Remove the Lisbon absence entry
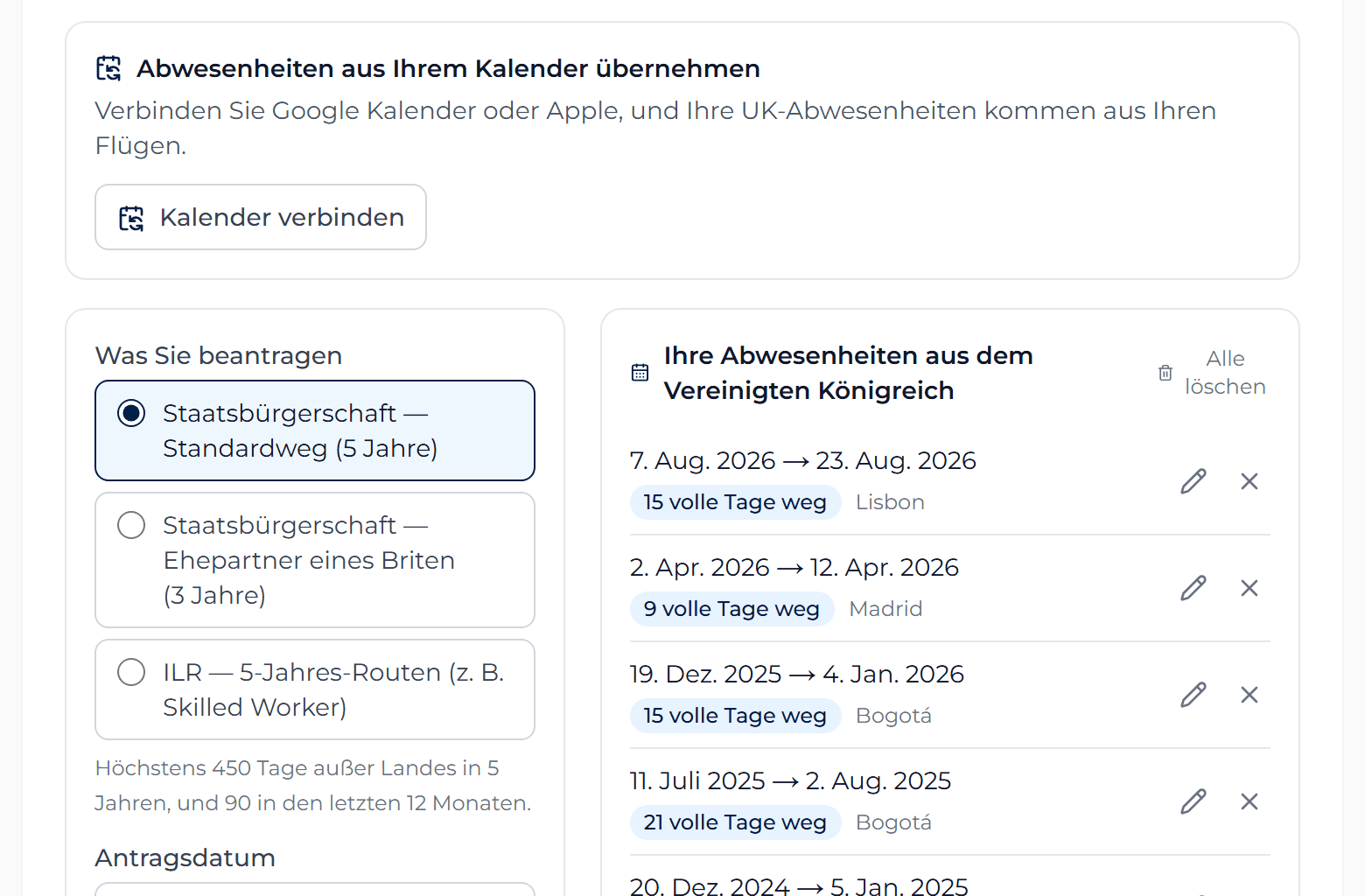Screen dimensions: 1365x896 pyautogui.click(x=1249, y=481)
